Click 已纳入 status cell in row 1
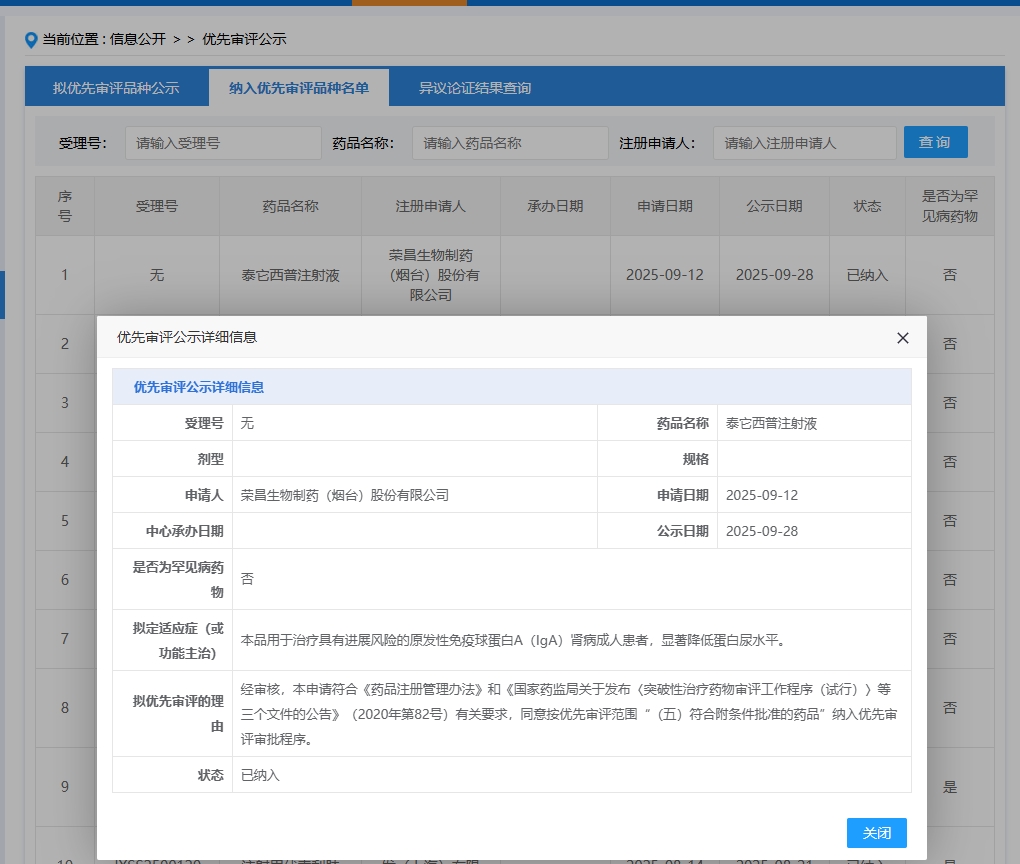Image resolution: width=1020 pixels, height=864 pixels. [867, 275]
